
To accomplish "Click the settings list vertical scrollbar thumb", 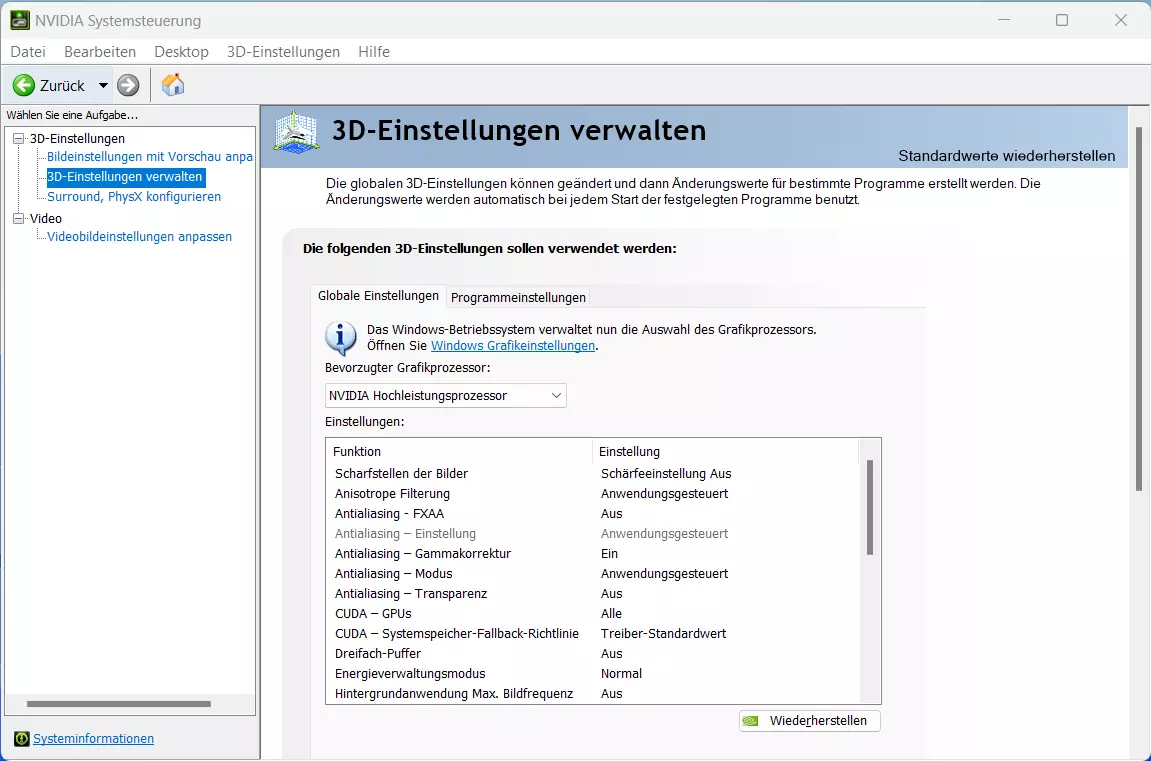I will coord(870,507).
